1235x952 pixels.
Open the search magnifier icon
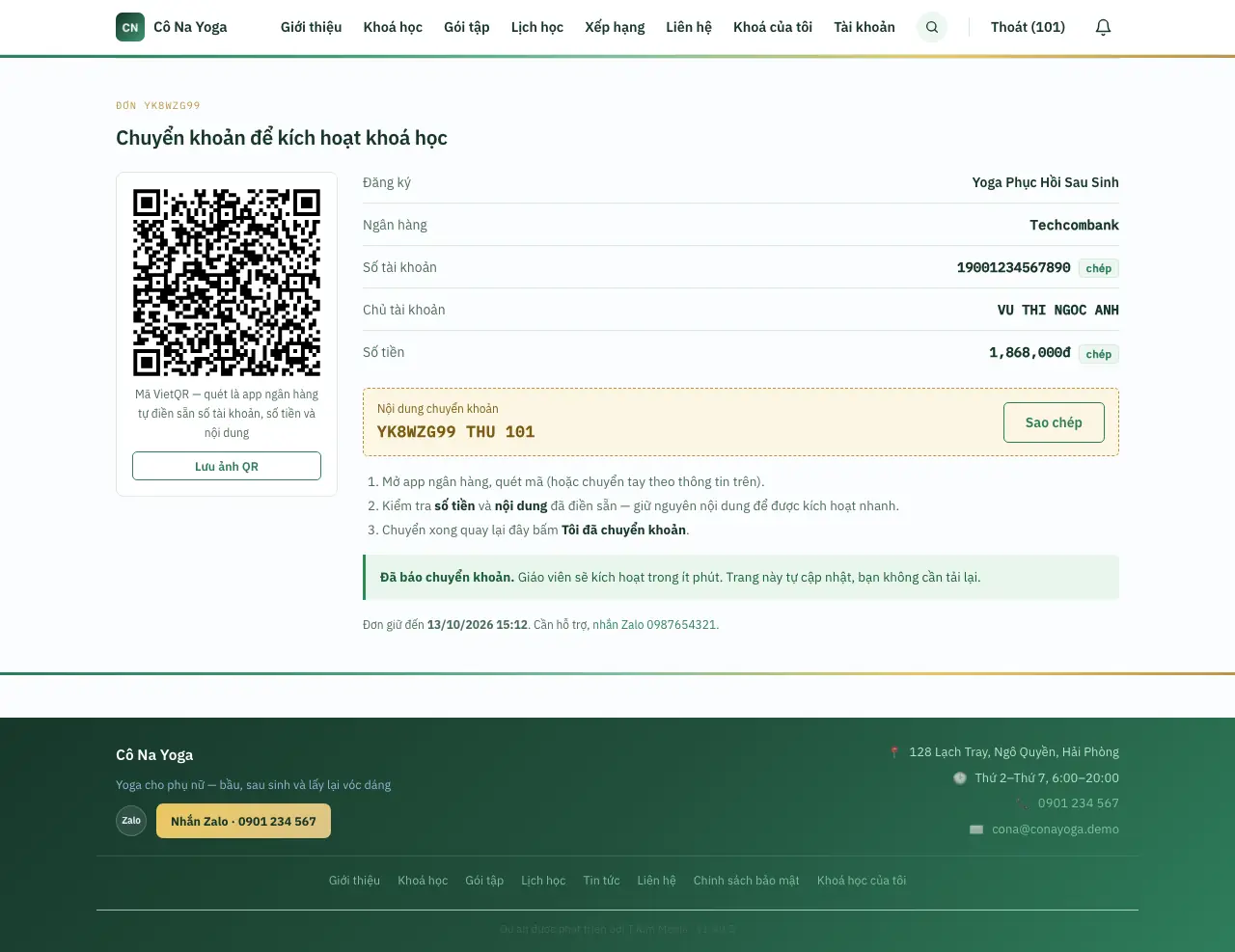(x=932, y=27)
